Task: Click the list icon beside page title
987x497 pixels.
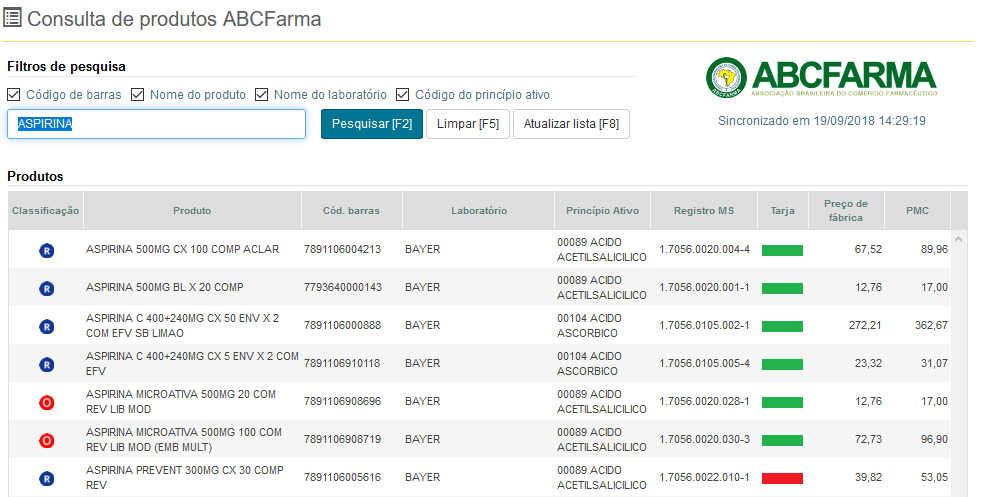Action: (12, 18)
